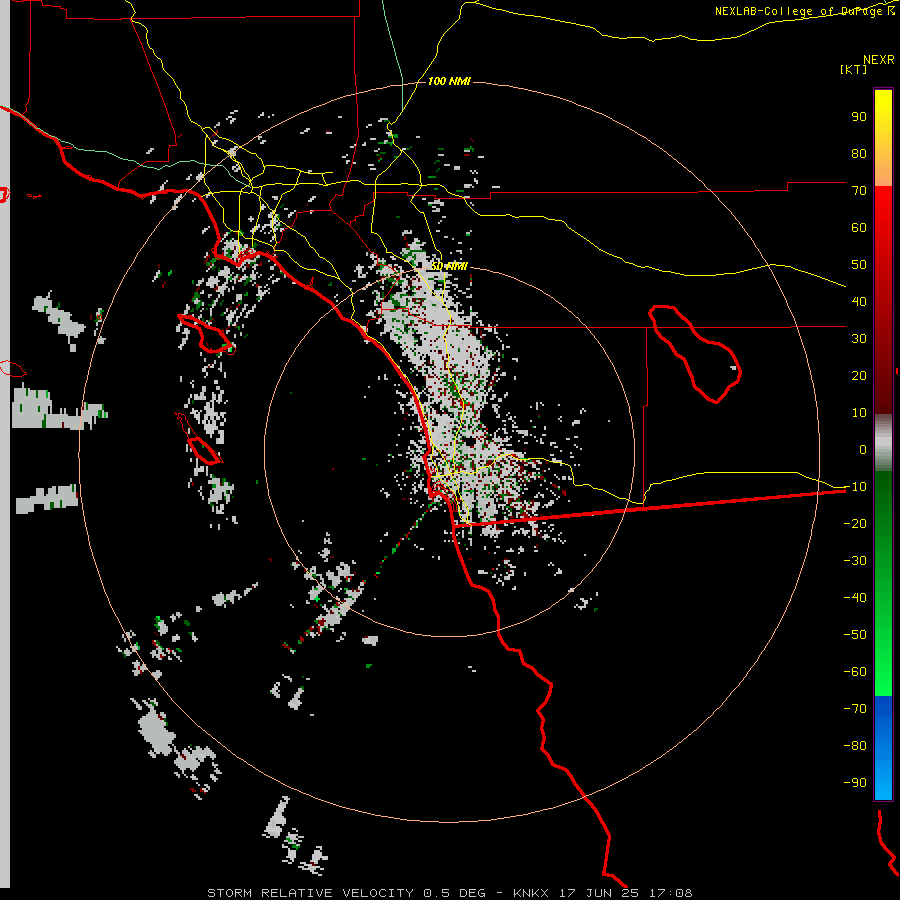Click the -80 value on velocity scale
This screenshot has width=900, height=900.
(855, 746)
